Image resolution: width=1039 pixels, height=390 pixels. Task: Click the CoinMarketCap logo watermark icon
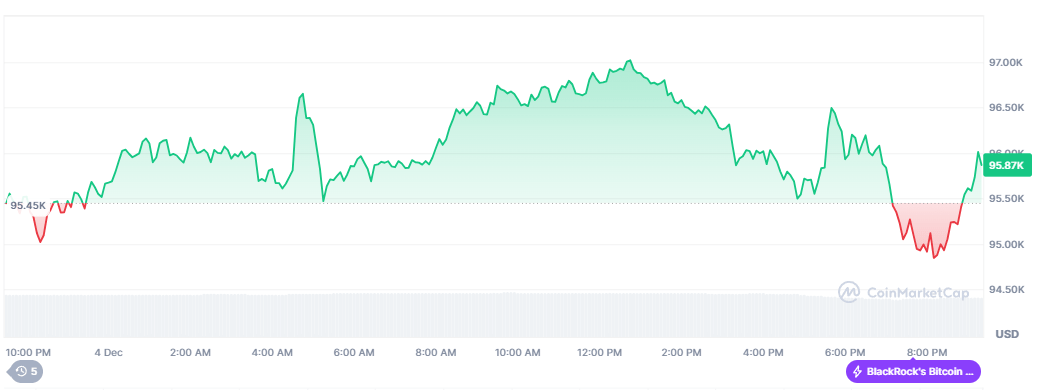[849, 293]
